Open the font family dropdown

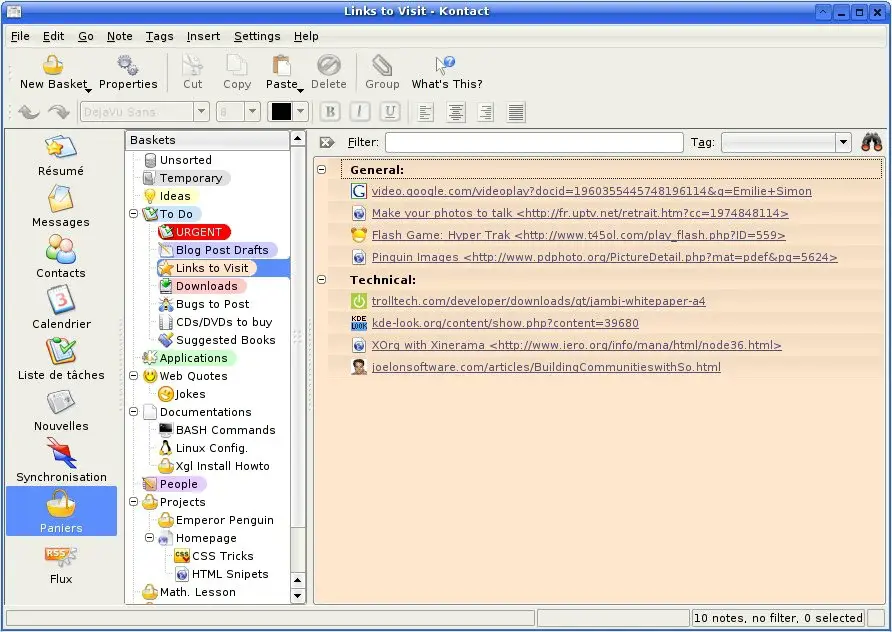tap(201, 111)
